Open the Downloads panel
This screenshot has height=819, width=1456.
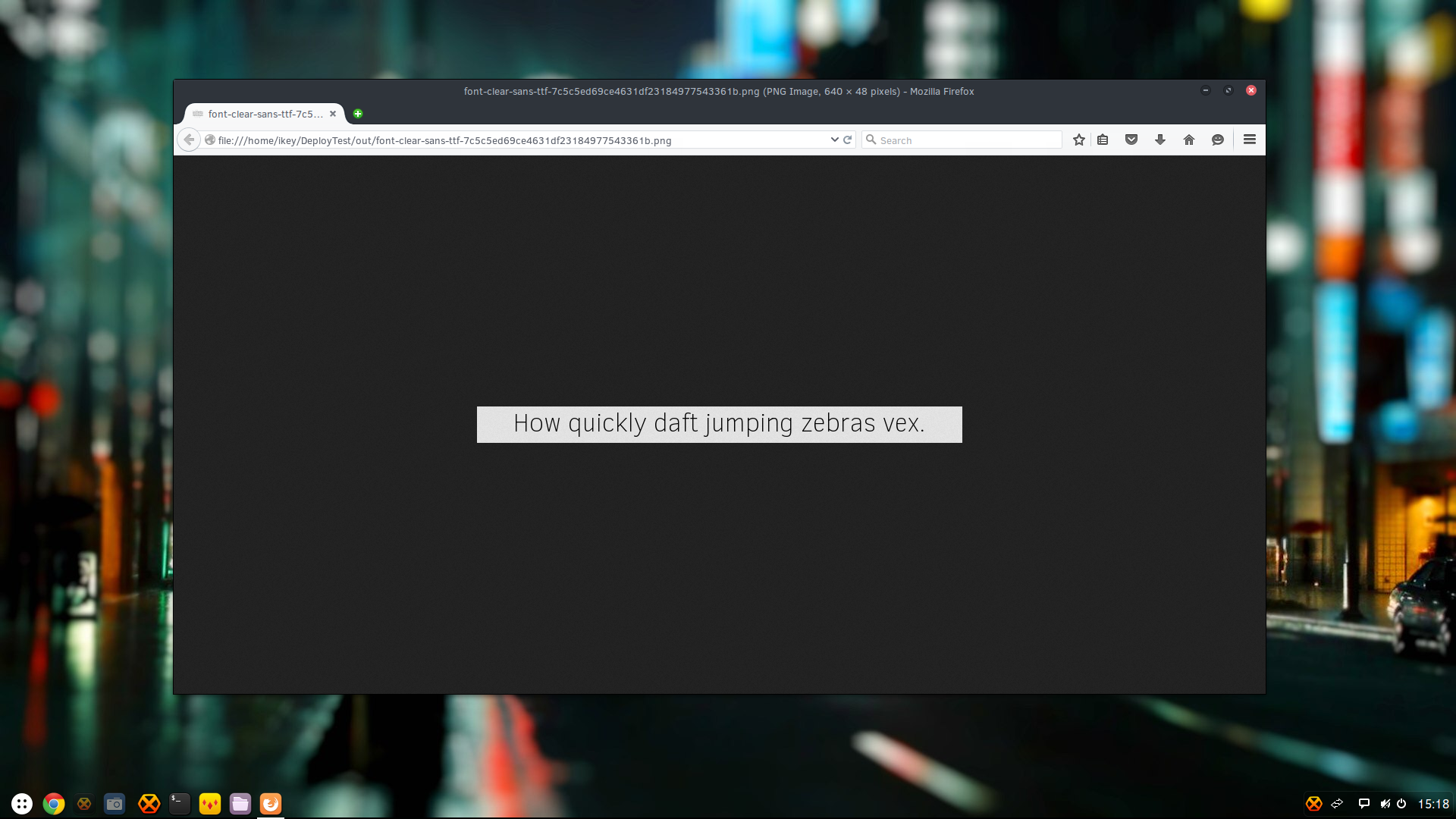[1160, 140]
